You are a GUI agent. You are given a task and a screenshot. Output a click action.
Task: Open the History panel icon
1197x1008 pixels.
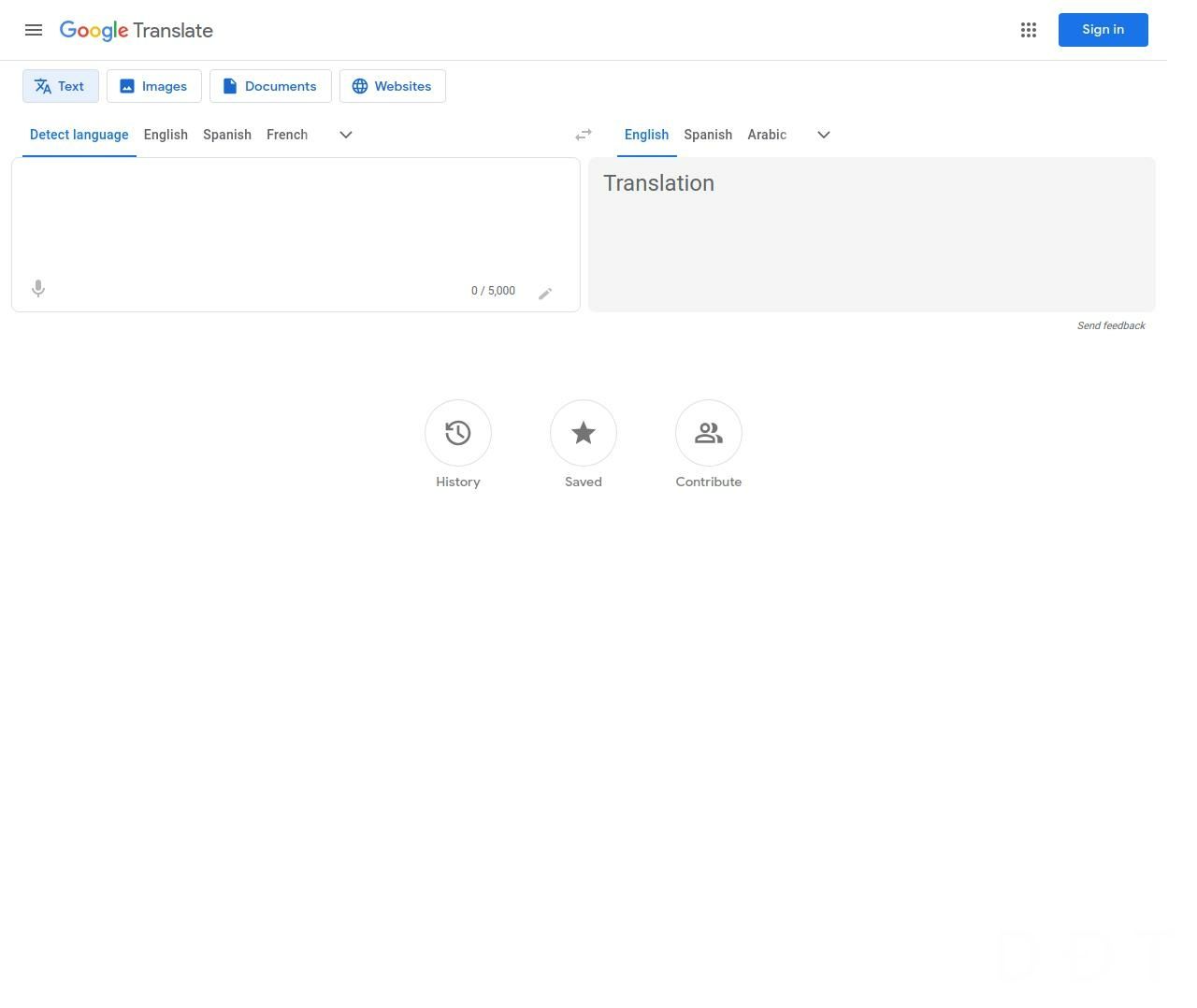[x=458, y=433]
